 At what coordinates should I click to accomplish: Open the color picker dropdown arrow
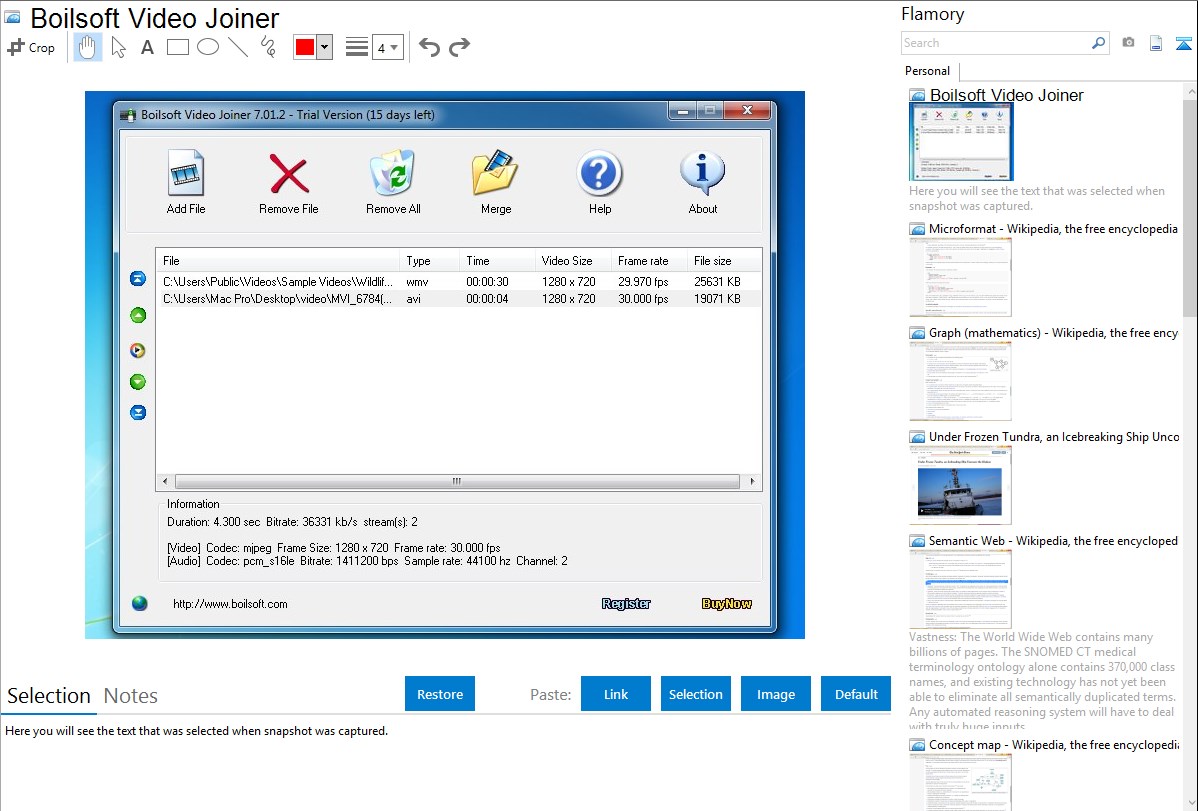click(x=324, y=47)
